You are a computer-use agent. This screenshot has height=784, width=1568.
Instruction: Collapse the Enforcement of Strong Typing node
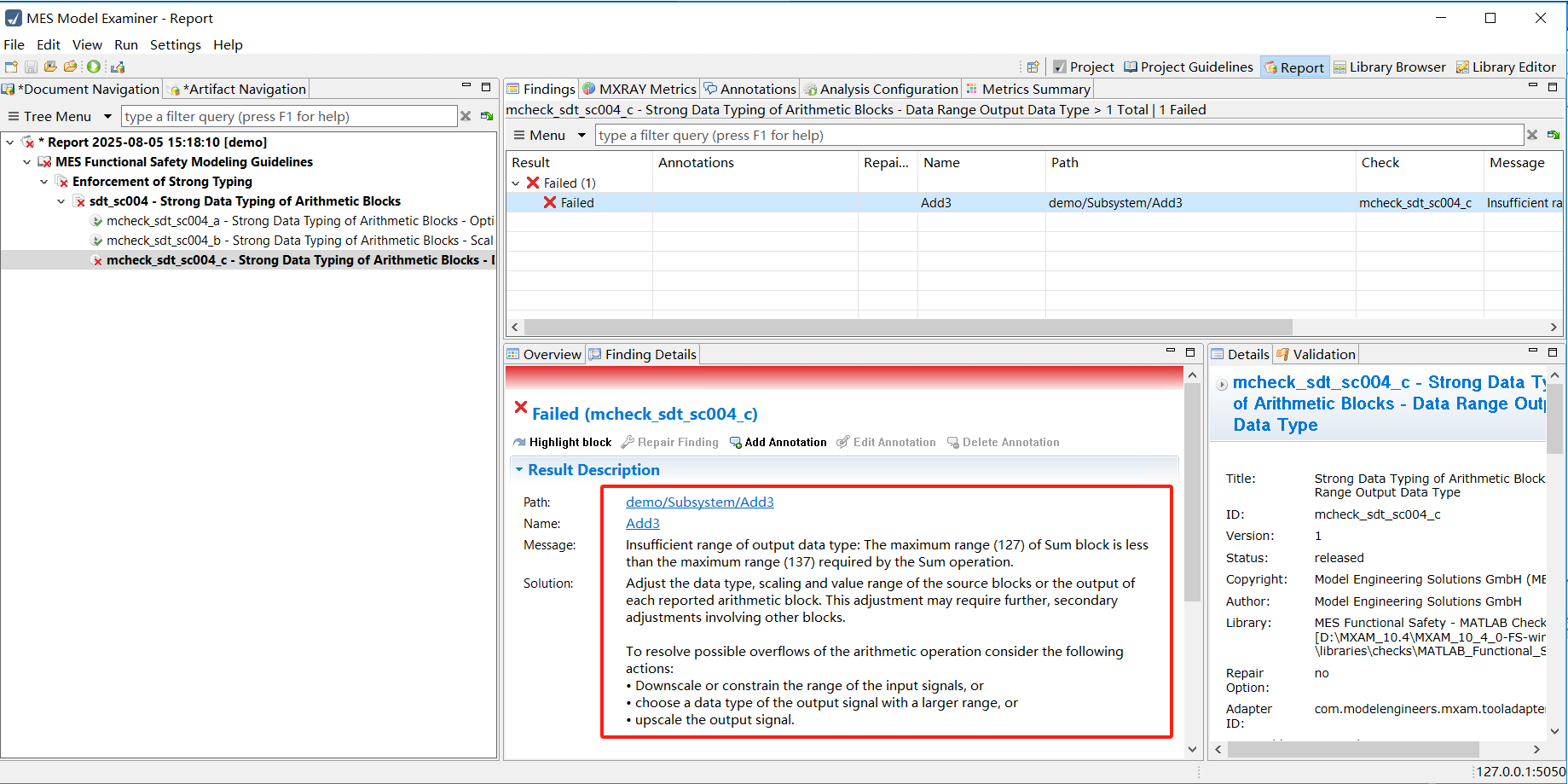point(44,182)
